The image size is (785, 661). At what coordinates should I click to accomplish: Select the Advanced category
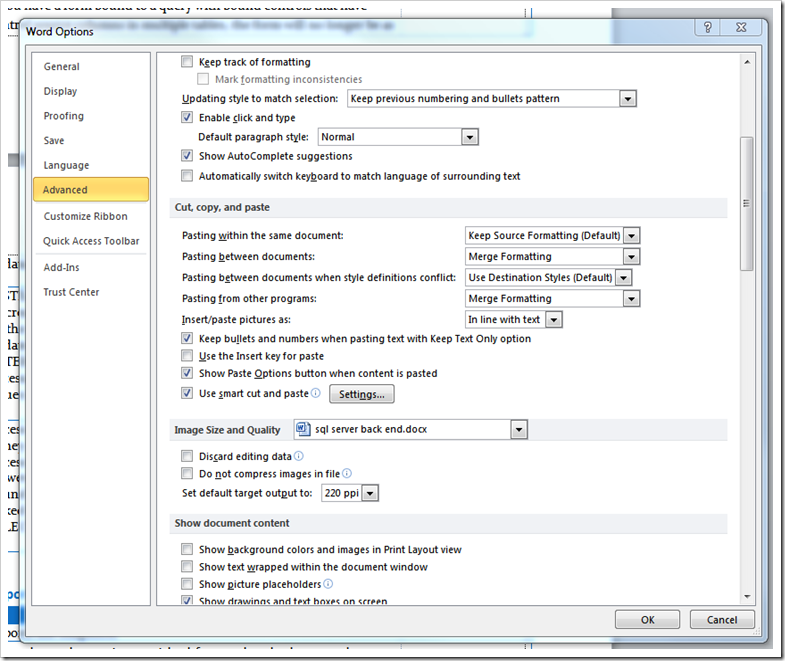(x=91, y=189)
